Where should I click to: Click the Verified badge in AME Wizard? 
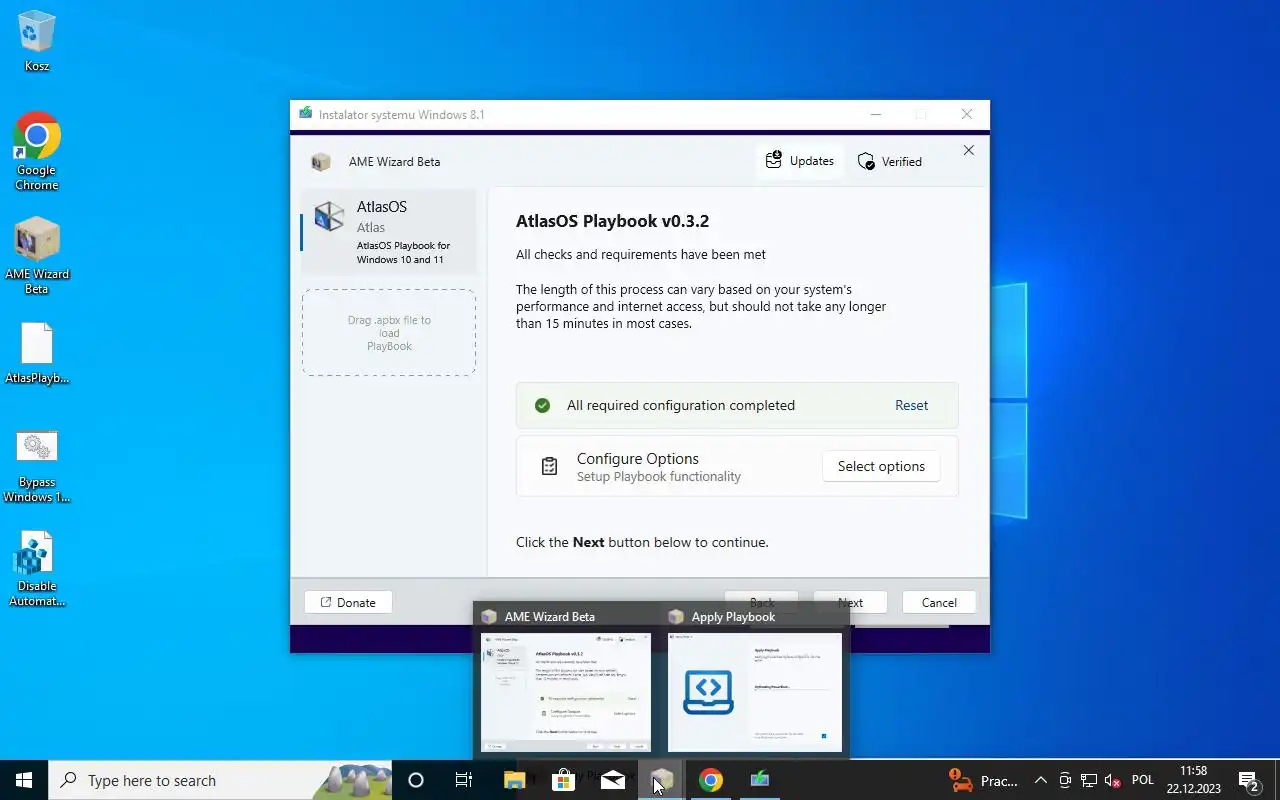[x=890, y=161]
